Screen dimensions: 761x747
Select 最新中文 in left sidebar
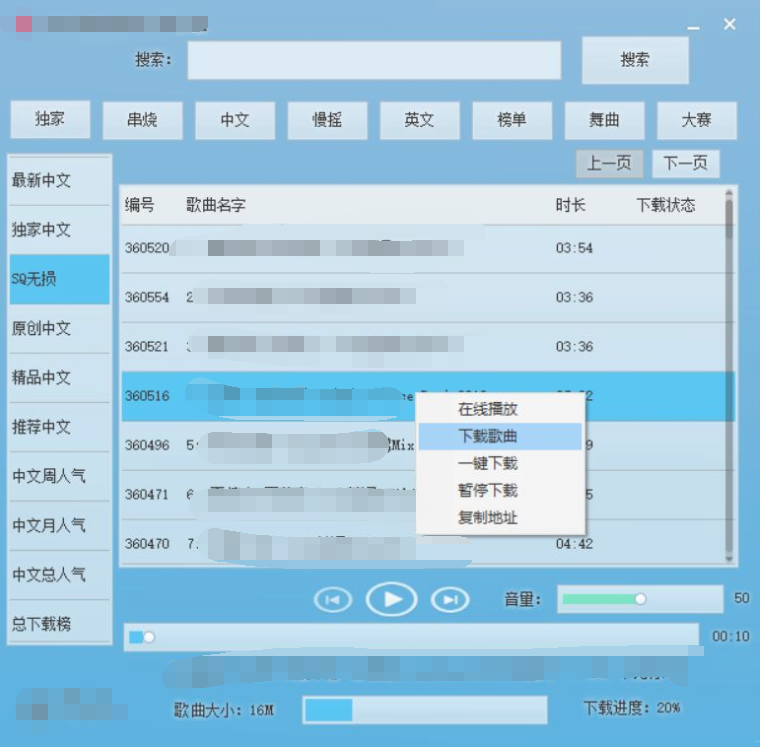pos(58,181)
